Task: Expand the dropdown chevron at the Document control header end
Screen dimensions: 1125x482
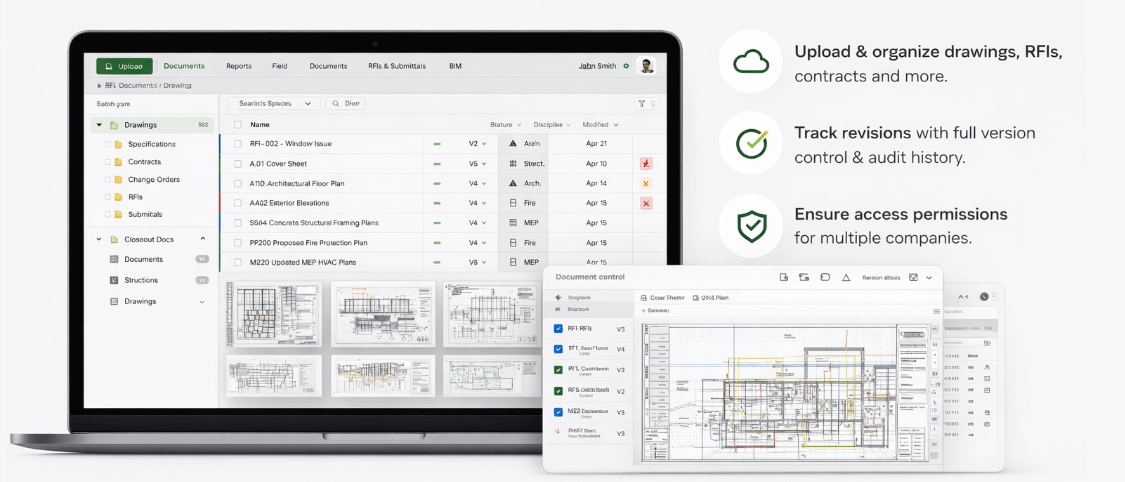Action: (x=929, y=277)
